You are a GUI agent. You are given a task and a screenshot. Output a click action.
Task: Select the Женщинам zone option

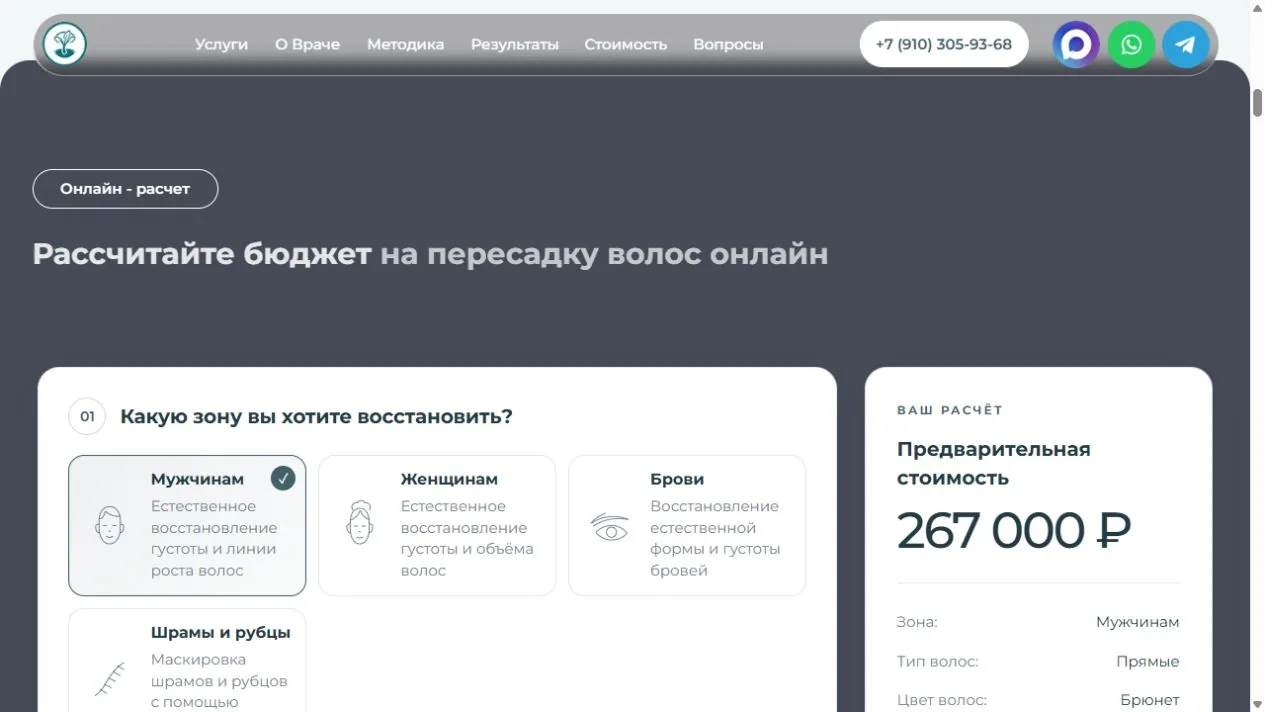coord(437,525)
